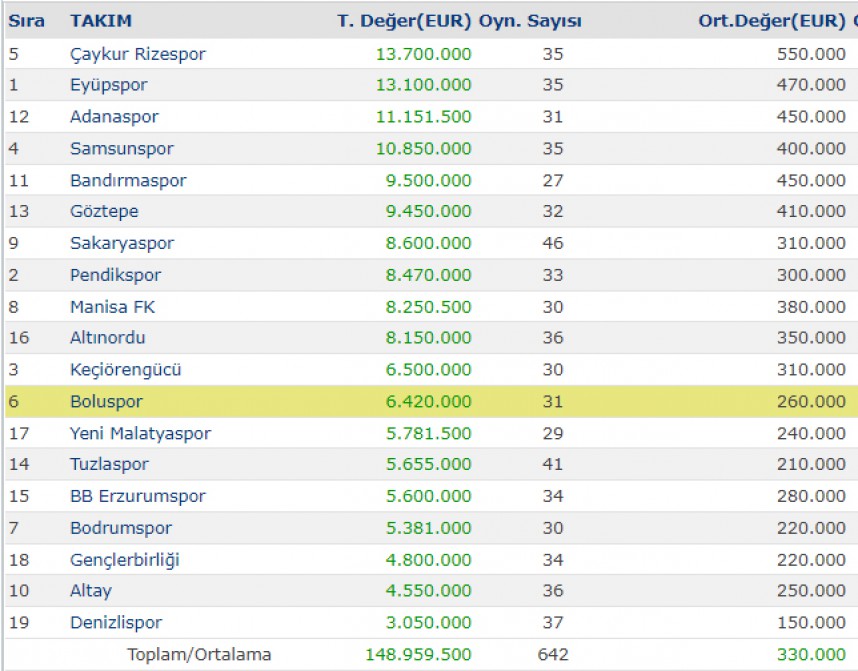Open the Denizlispor team link

click(116, 623)
